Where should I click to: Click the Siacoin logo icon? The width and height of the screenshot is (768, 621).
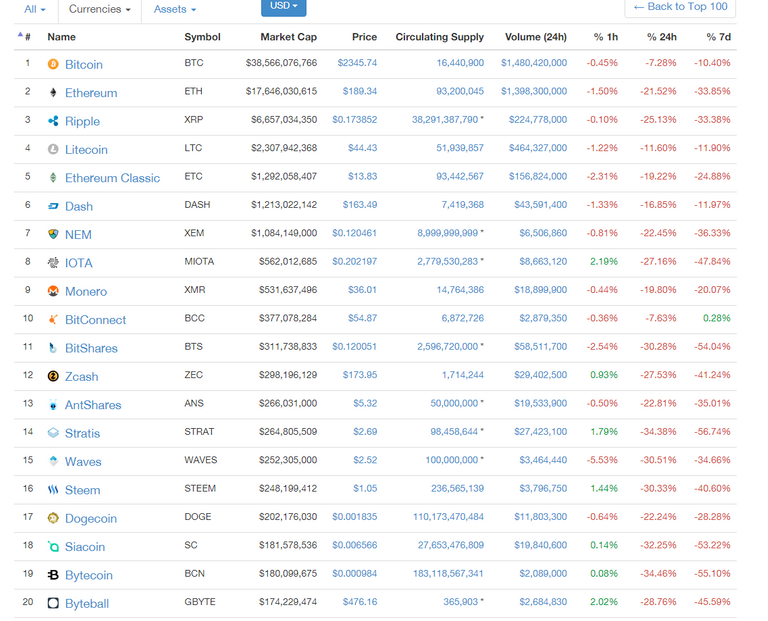tap(53, 547)
